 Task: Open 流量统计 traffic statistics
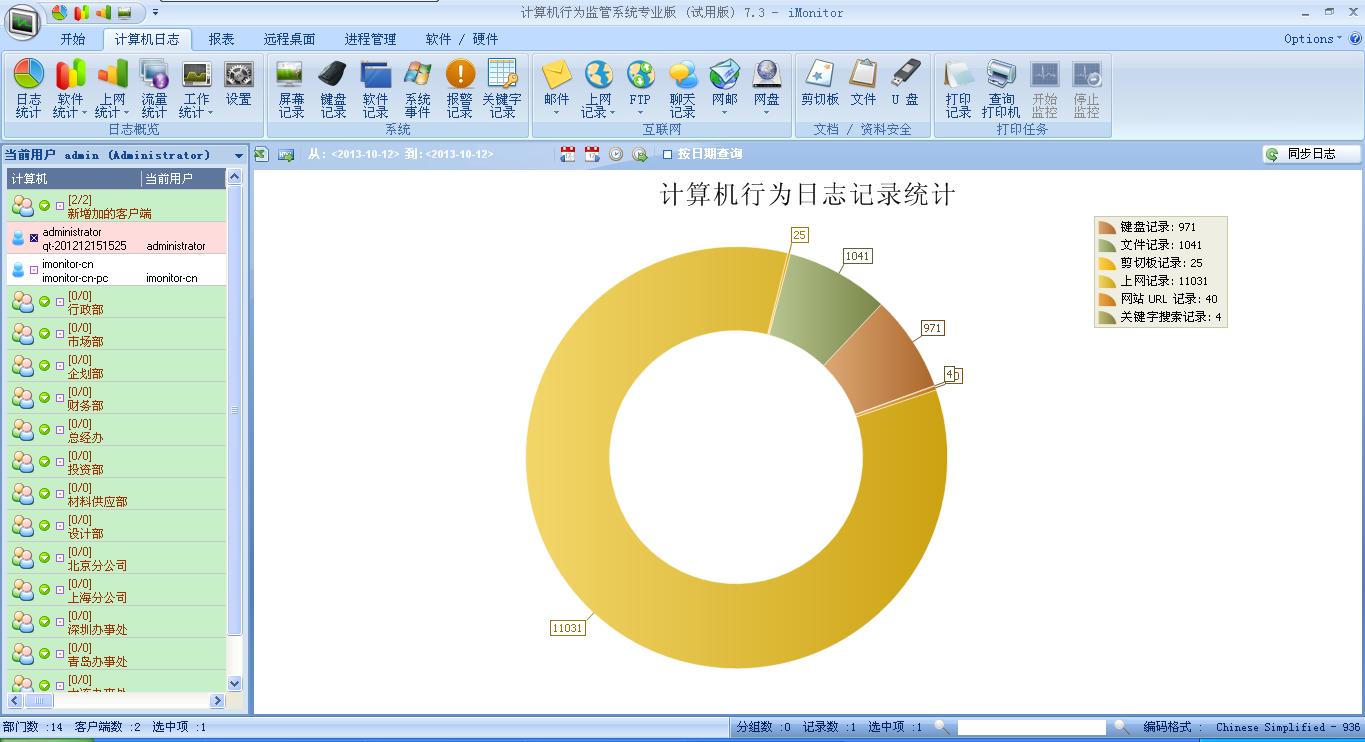(154, 88)
